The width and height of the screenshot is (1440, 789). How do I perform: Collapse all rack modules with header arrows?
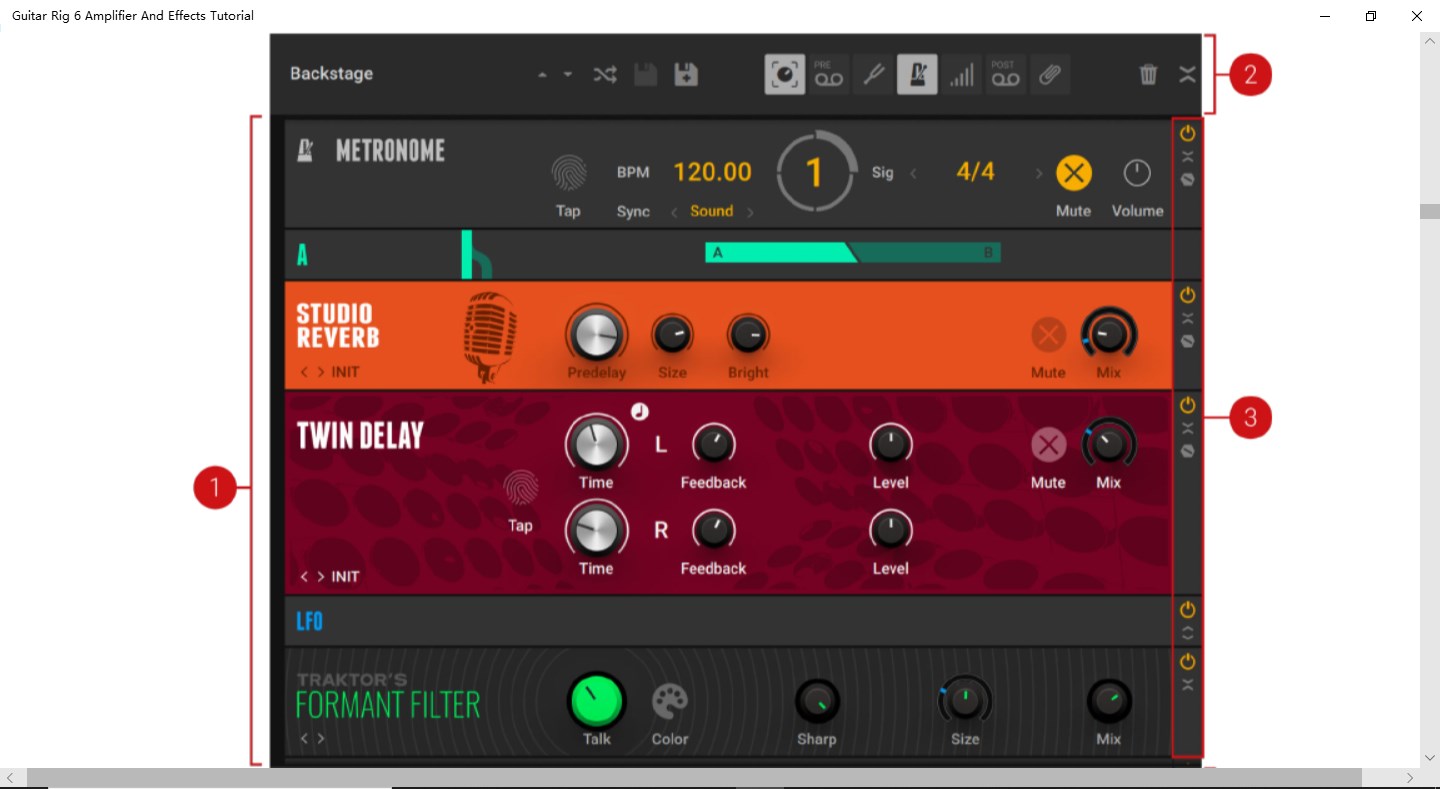(1187, 74)
